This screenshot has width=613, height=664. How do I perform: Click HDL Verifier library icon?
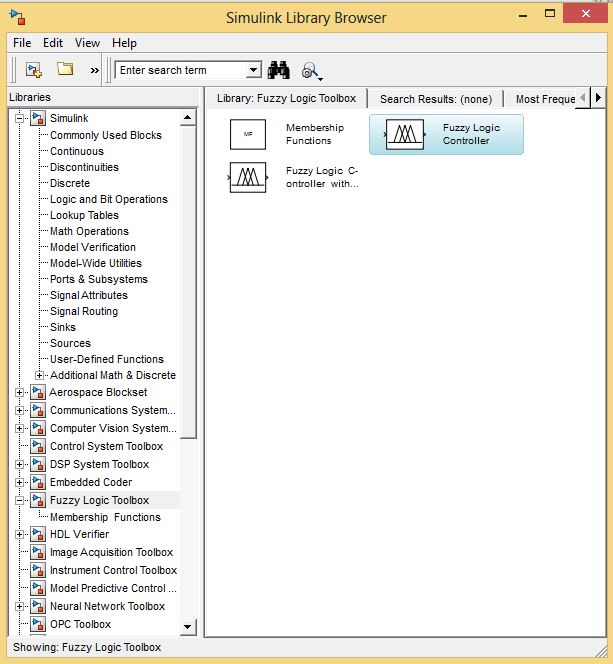(38, 534)
